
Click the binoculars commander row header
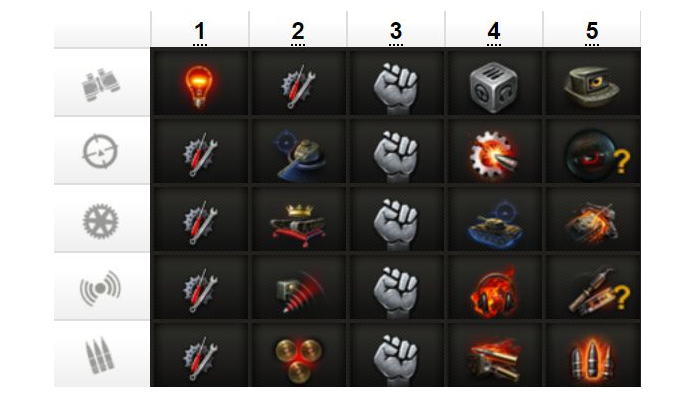[x=101, y=84]
